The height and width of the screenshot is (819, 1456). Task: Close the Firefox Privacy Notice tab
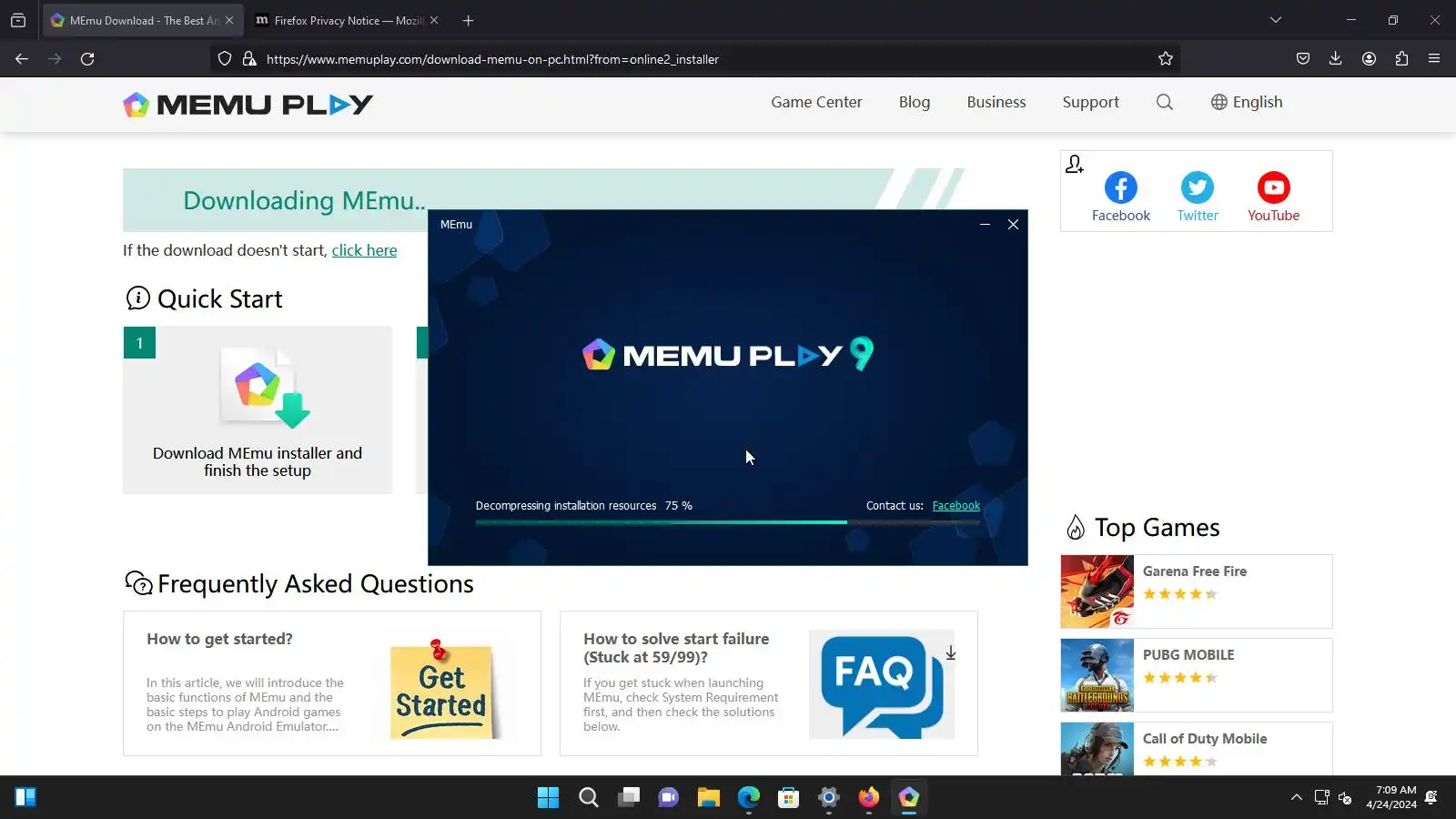pyautogui.click(x=434, y=20)
